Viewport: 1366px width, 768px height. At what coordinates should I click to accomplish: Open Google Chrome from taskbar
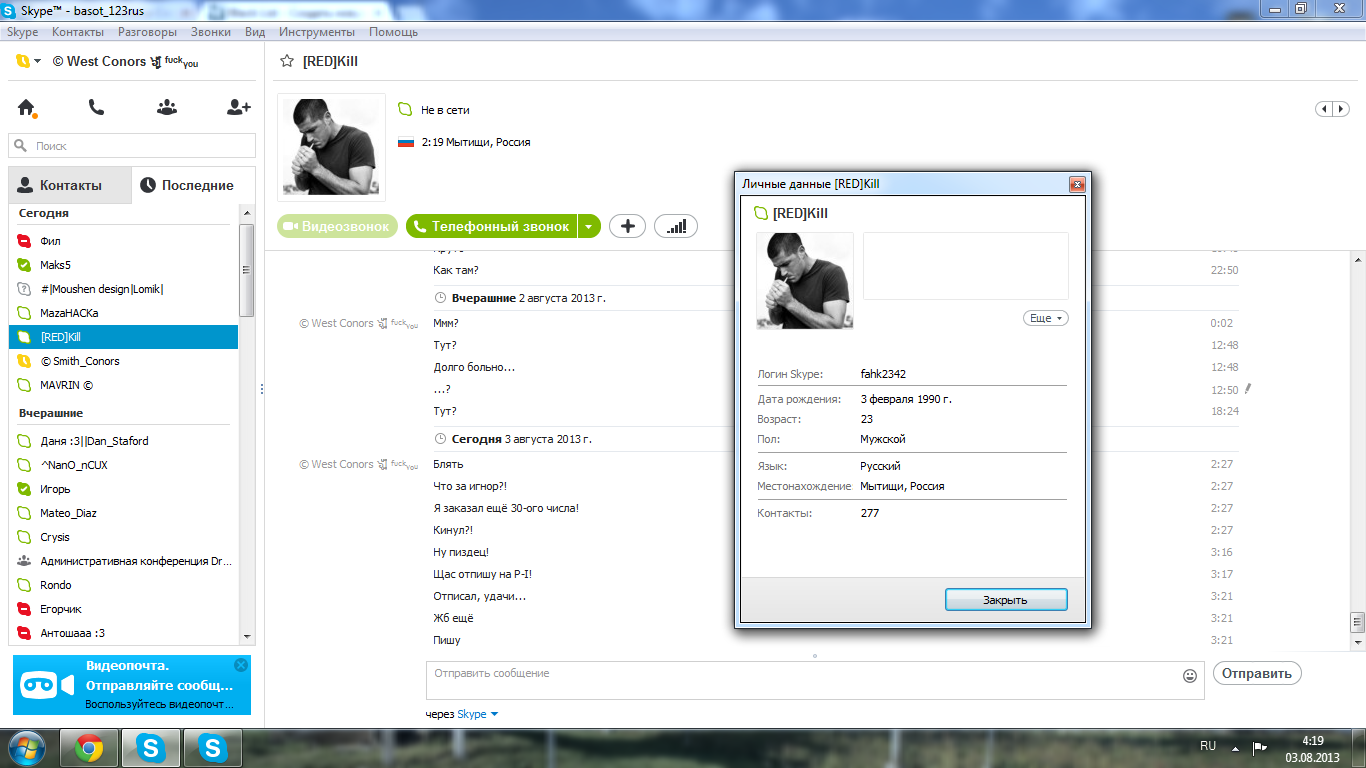tap(89, 748)
